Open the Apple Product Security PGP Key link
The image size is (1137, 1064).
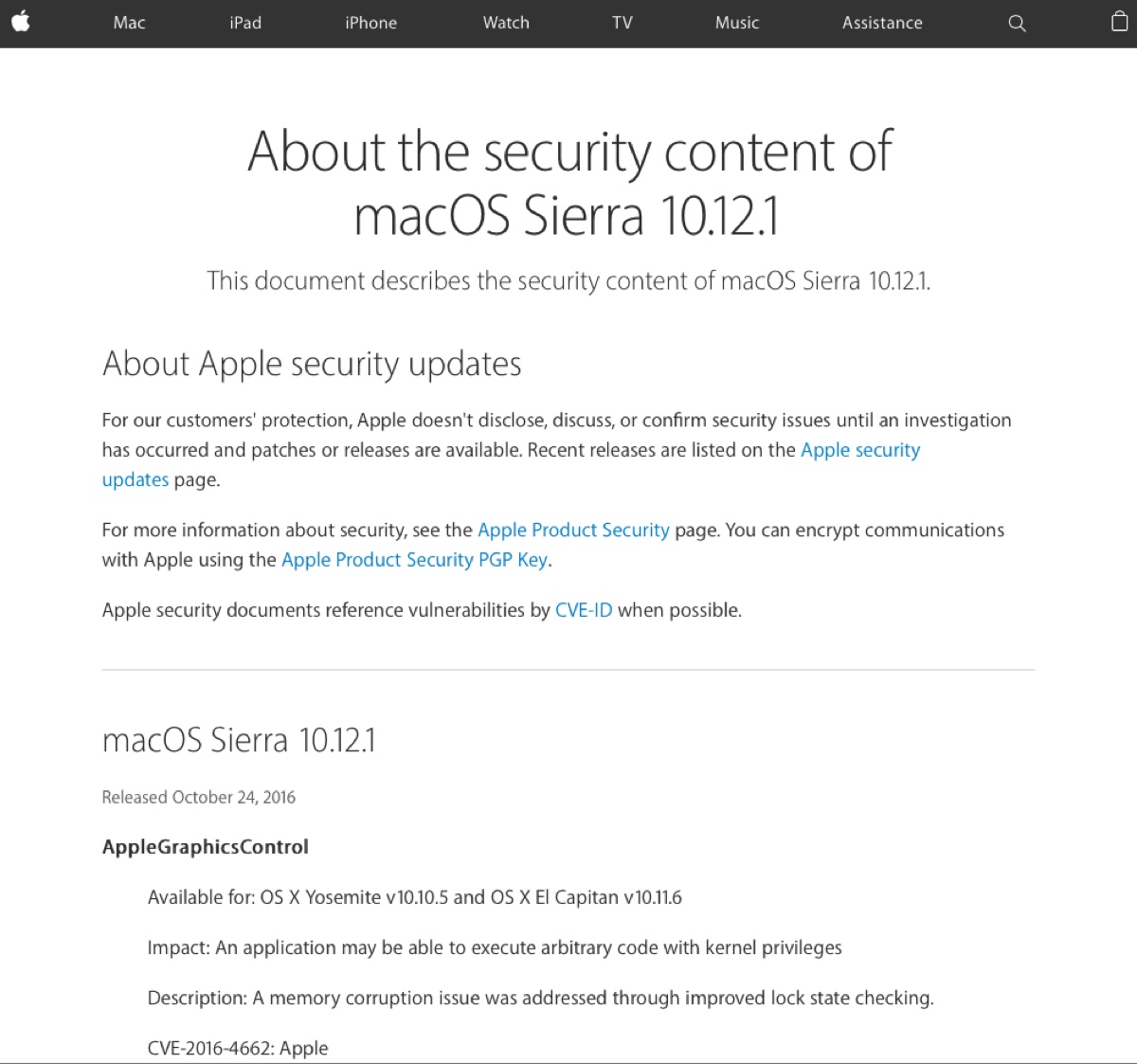click(414, 559)
